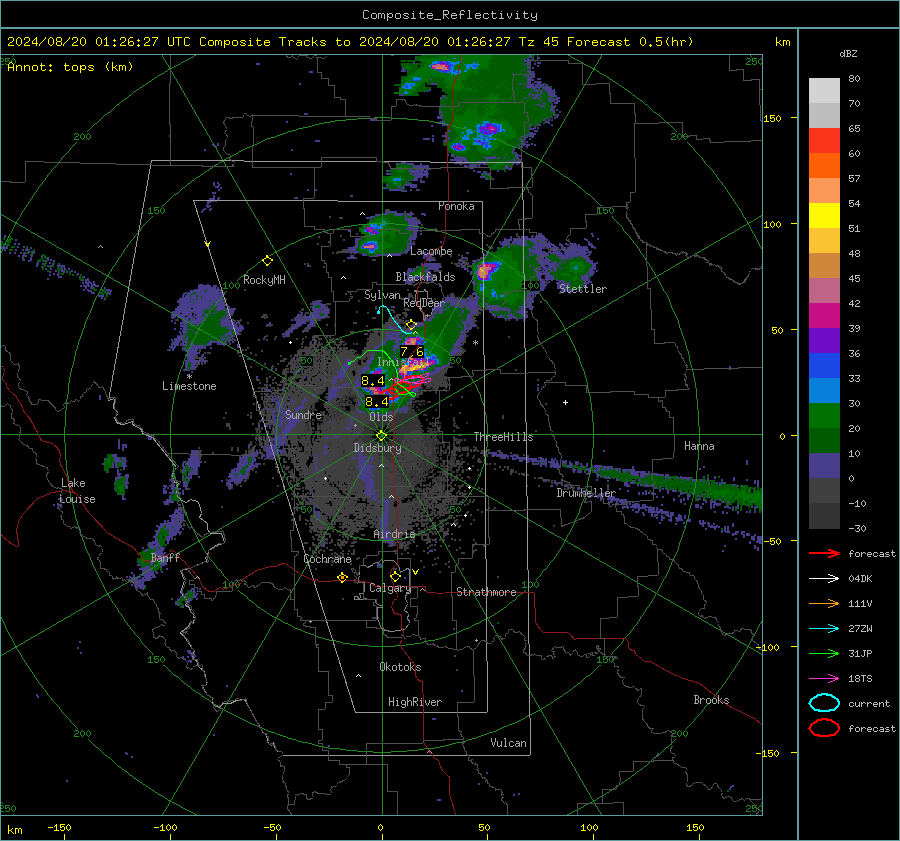Image resolution: width=900 pixels, height=841 pixels.
Task: Click the 8.4 tops label directly above Olds
Action: (377, 401)
